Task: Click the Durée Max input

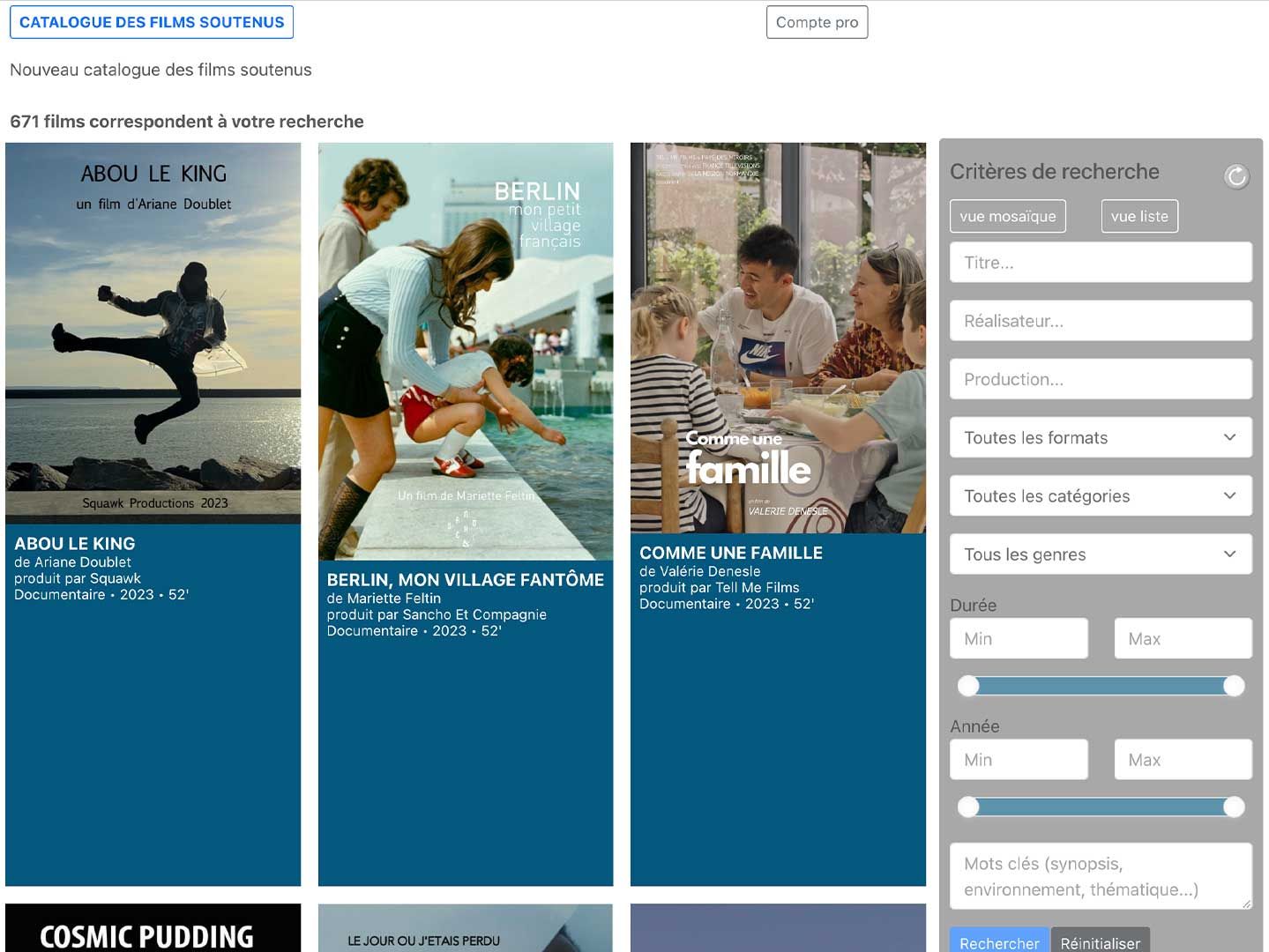Action: [x=1183, y=638]
